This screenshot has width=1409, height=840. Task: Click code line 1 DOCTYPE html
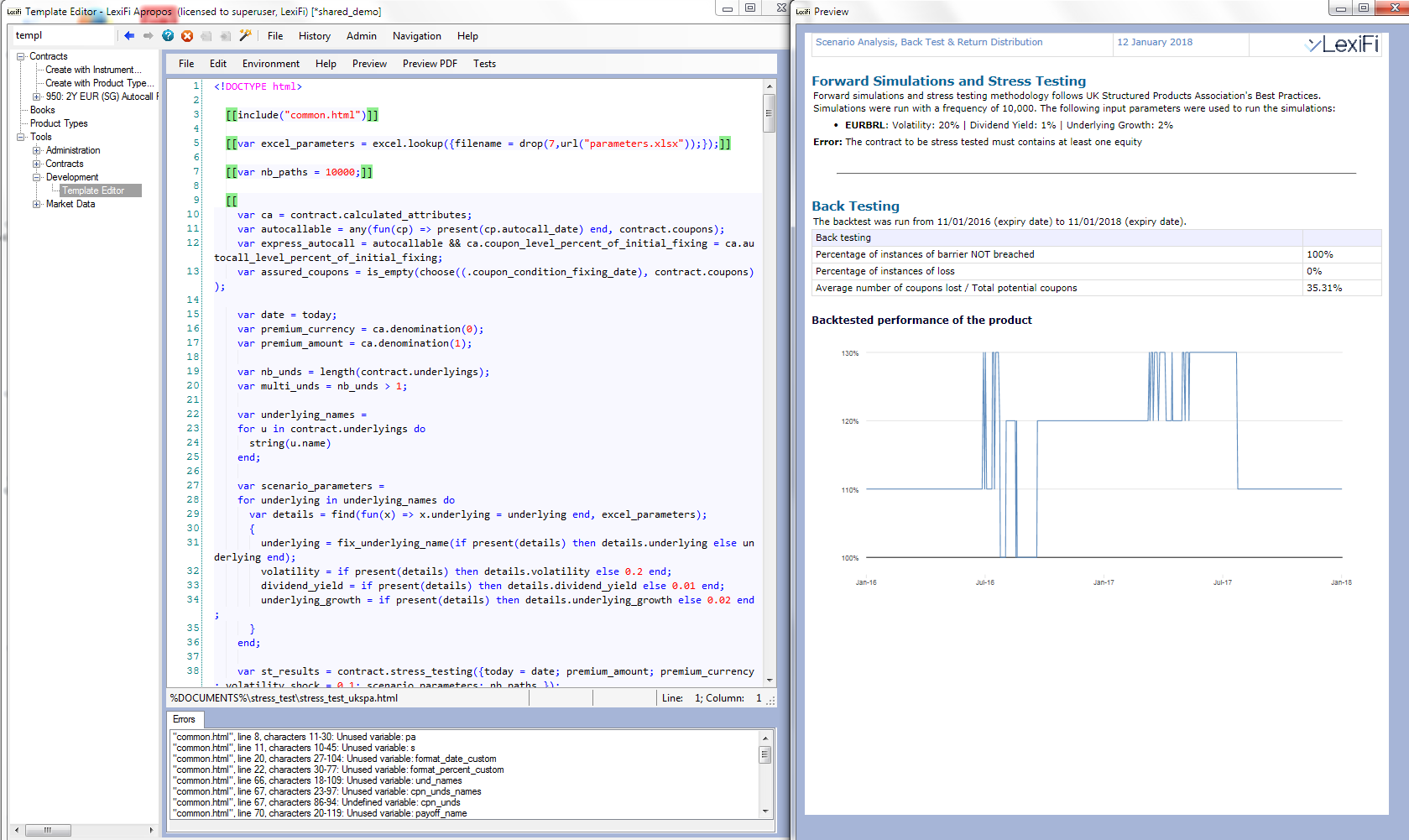(x=258, y=86)
